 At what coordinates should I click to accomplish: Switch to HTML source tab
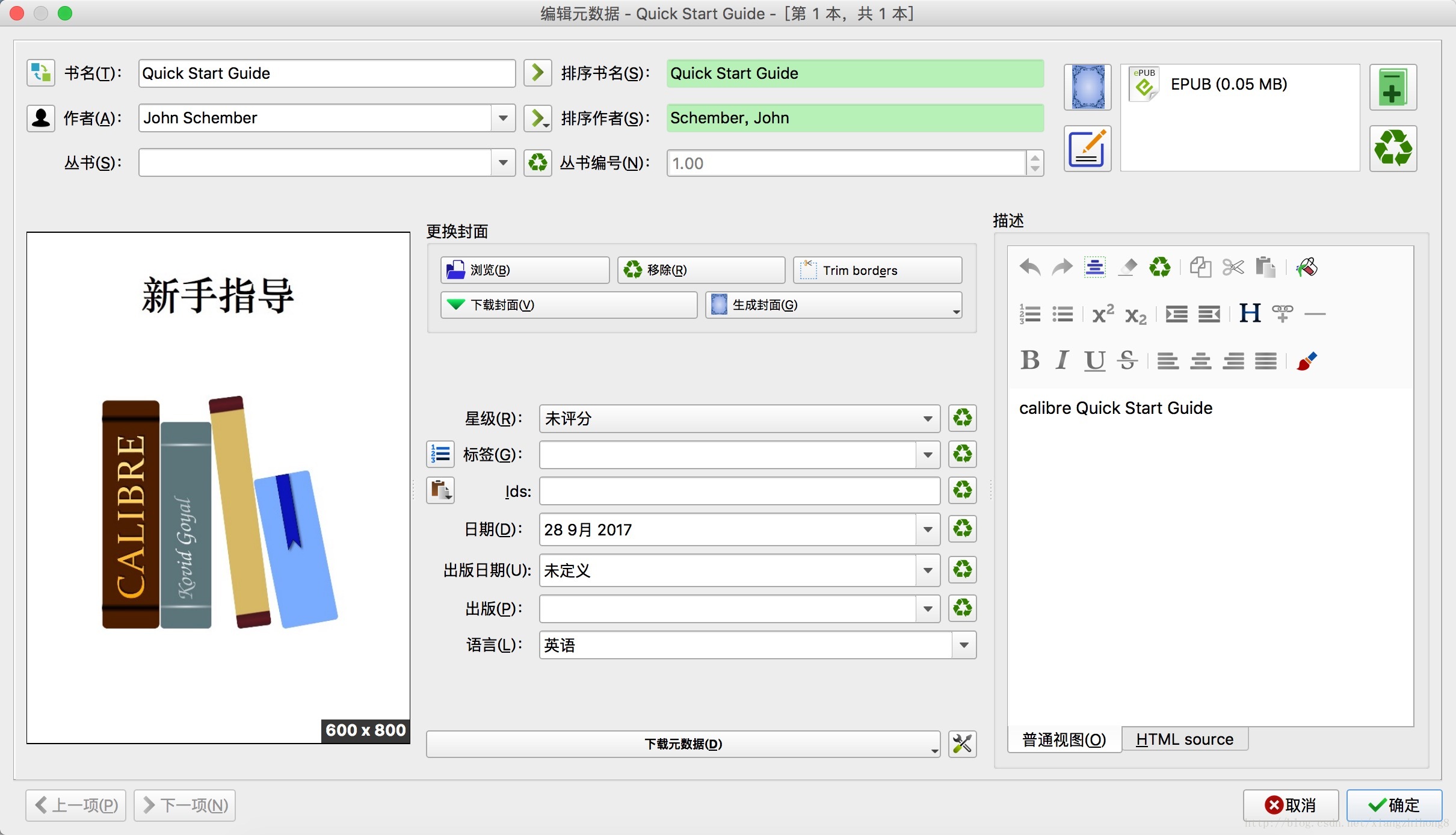[x=1184, y=739]
